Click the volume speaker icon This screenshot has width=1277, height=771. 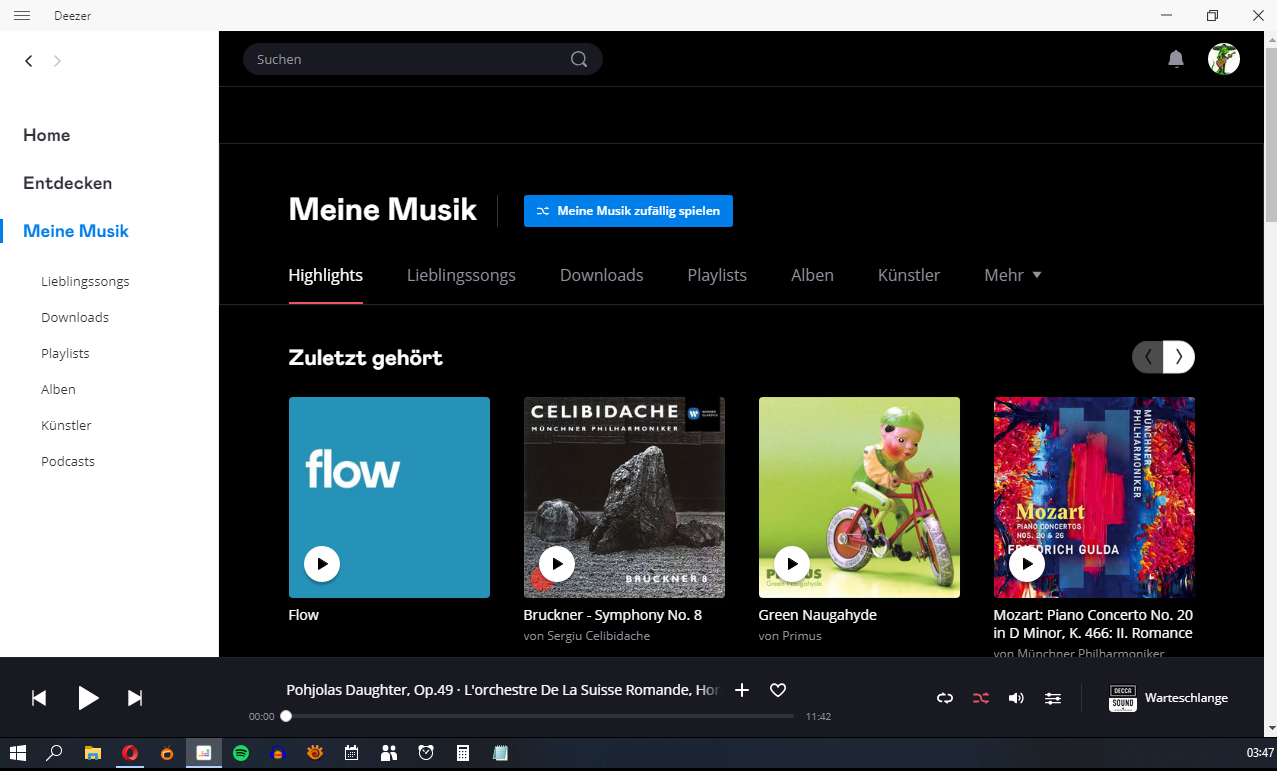[1016, 698]
